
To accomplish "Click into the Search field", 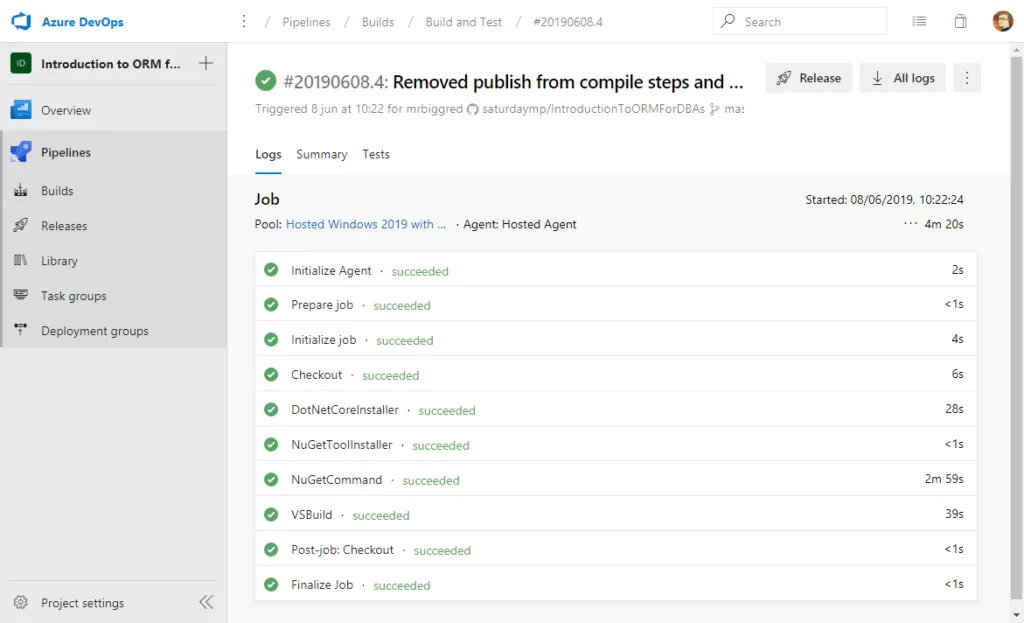I will (800, 22).
